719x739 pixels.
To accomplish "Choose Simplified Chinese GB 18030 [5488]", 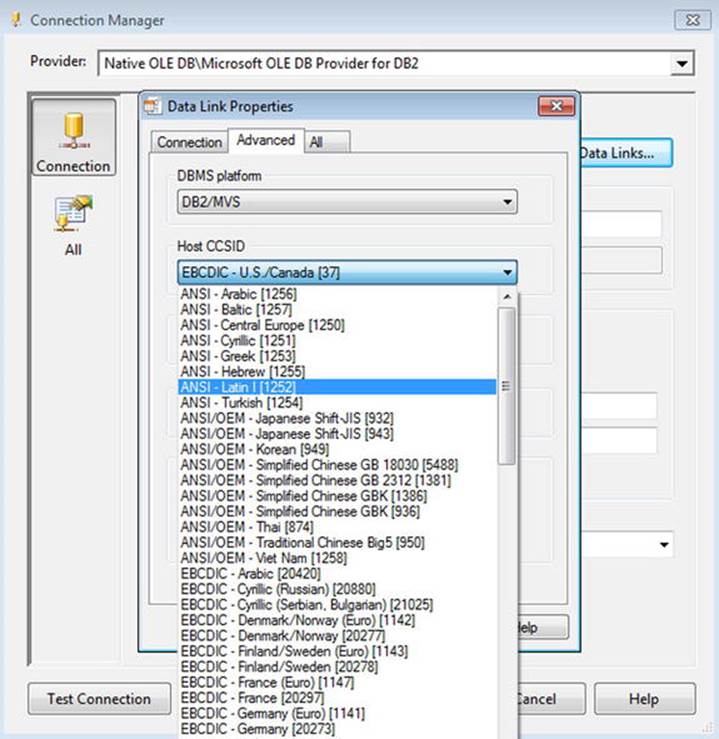I will click(x=337, y=465).
